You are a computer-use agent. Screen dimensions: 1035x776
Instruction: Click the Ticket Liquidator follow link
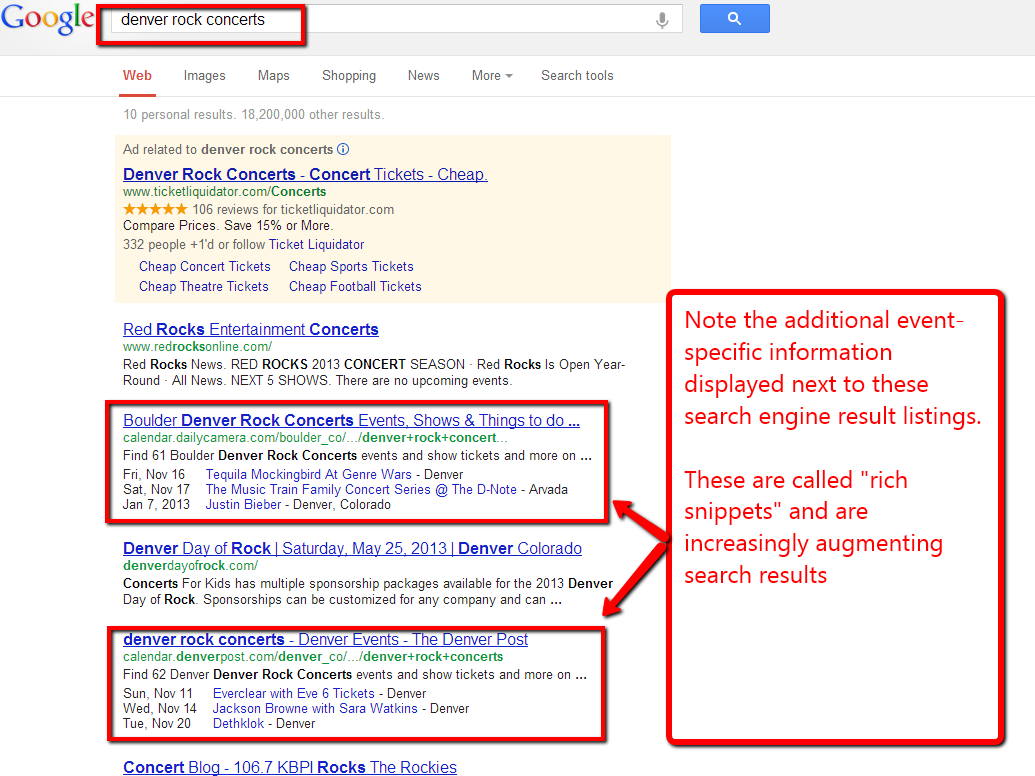316,245
